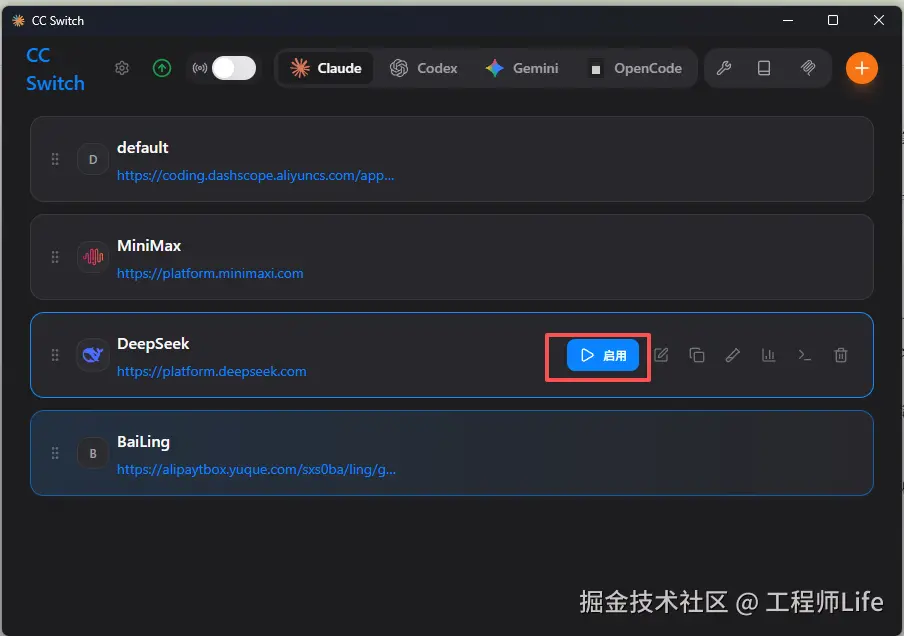Click the pencil icon in DeepSeek row
This screenshot has width=904, height=636.
coord(732,355)
